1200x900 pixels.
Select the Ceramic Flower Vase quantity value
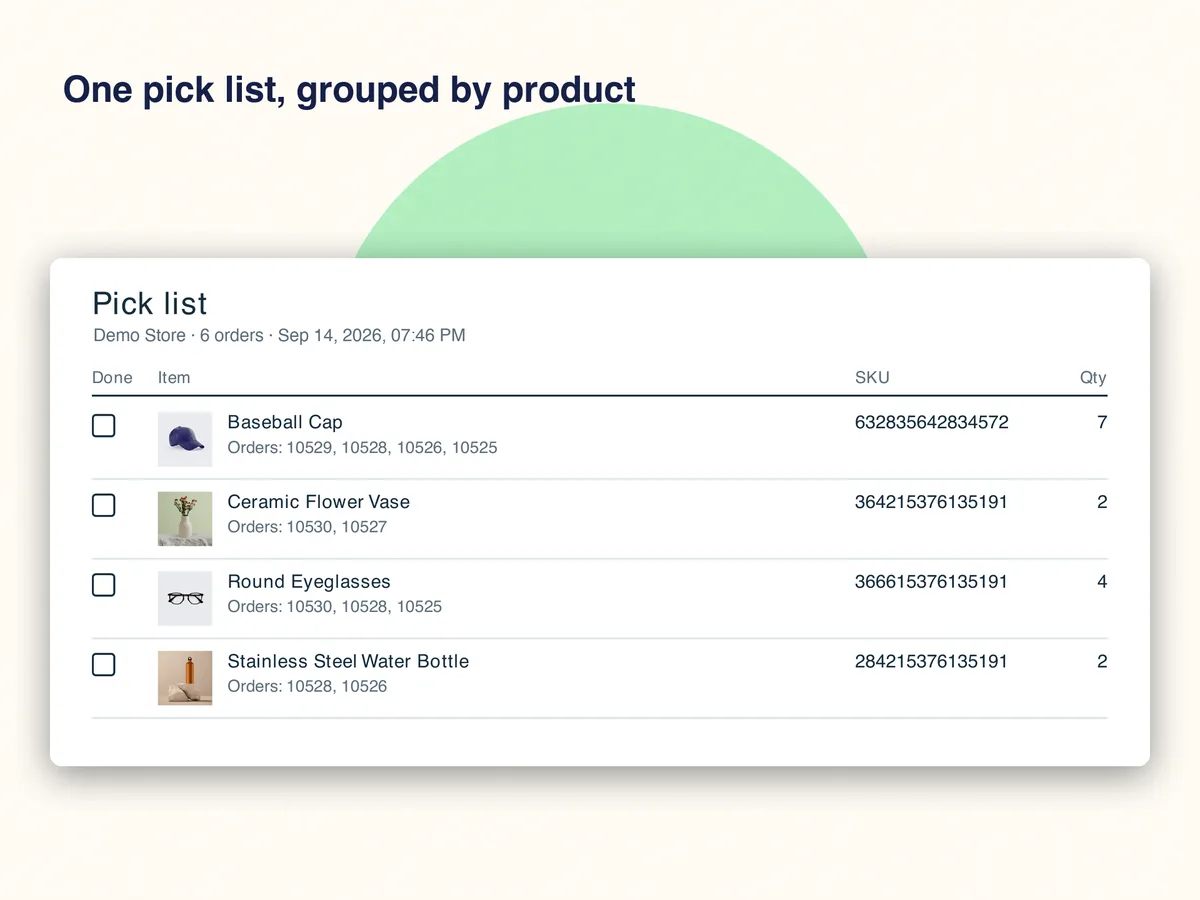1102,502
